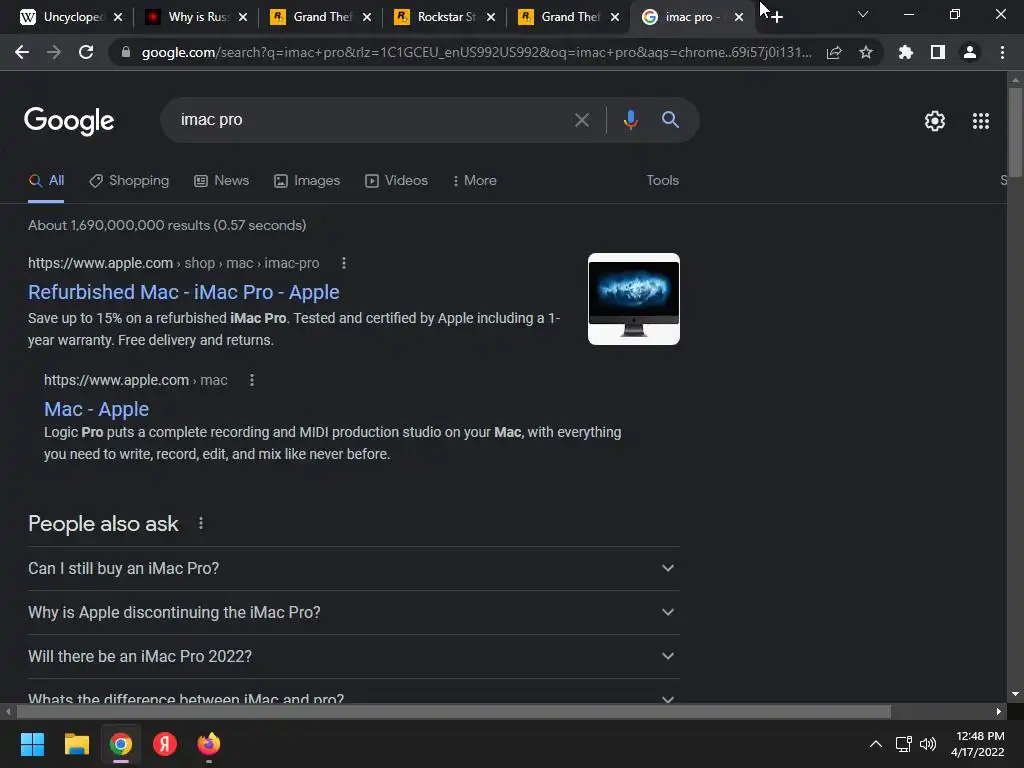The image size is (1024, 768).
Task: Click the vertical scrollbar thumb
Action: click(x=1015, y=131)
